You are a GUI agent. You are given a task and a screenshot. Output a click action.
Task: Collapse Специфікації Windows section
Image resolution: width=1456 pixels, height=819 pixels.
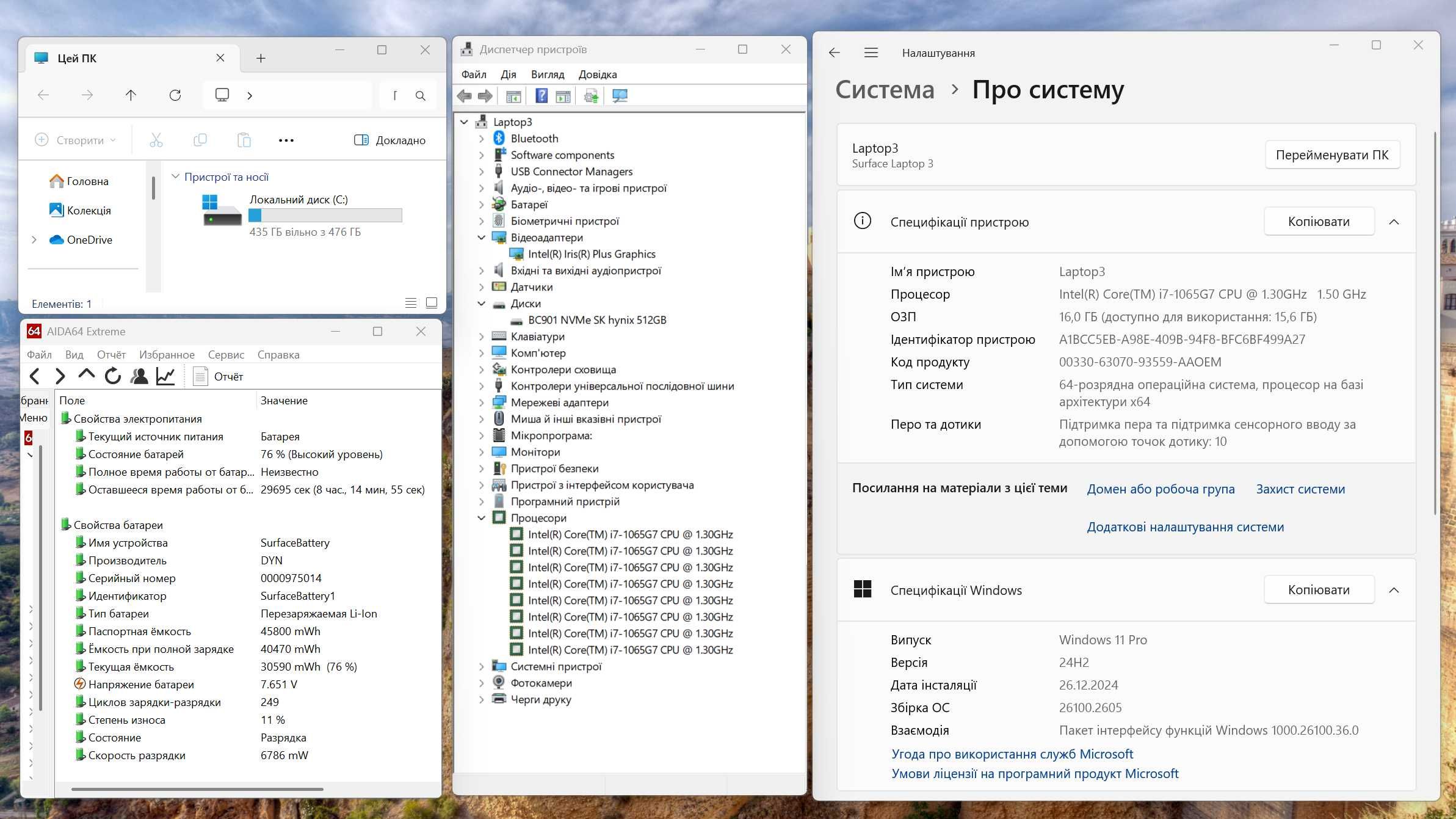tap(1394, 590)
